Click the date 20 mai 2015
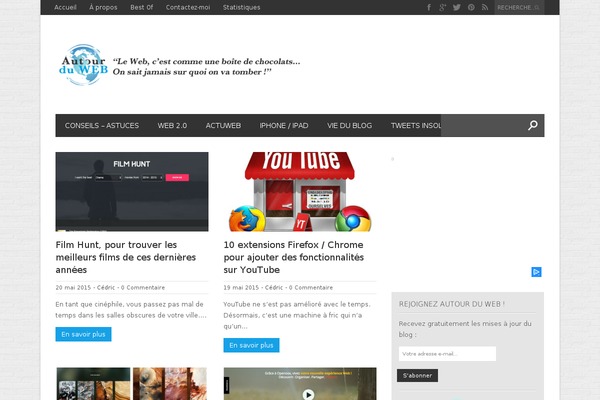600x400 pixels. [73, 287]
